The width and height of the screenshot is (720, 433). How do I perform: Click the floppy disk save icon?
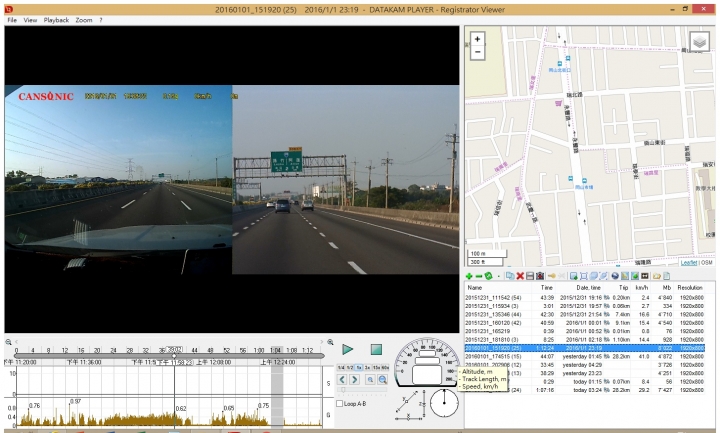[x=530, y=276]
